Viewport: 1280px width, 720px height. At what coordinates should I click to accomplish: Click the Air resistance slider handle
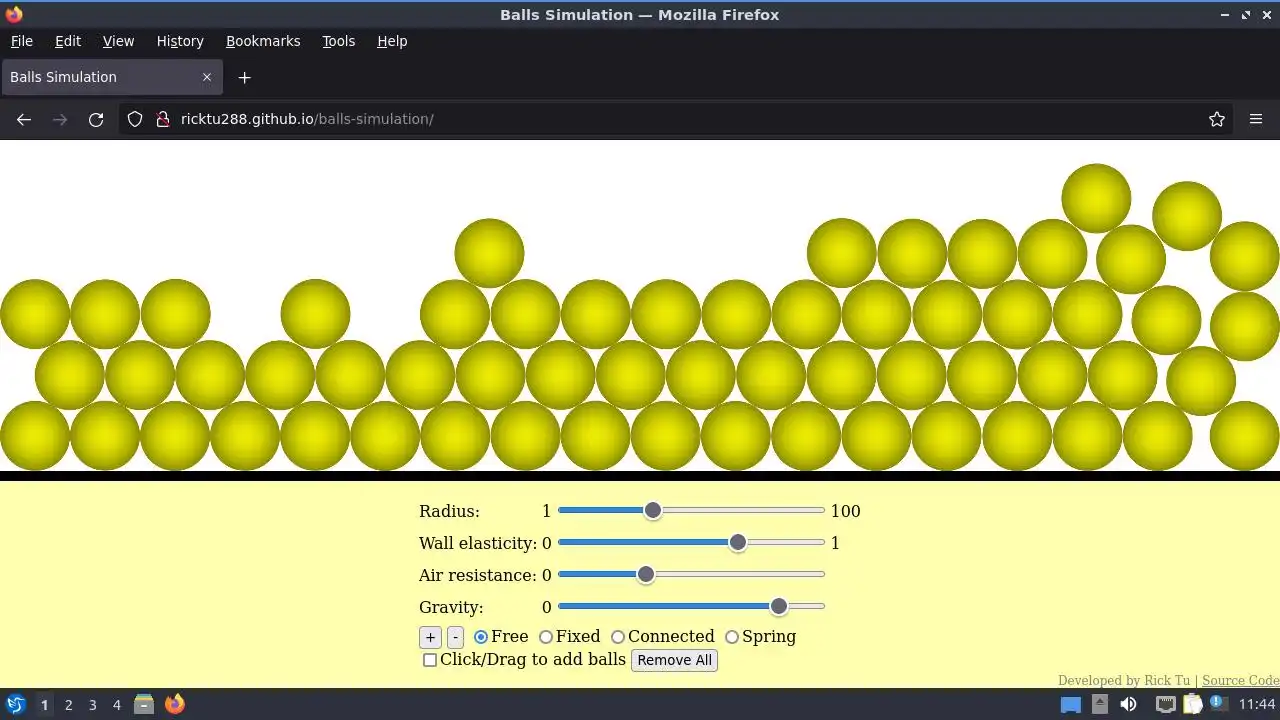coord(646,574)
